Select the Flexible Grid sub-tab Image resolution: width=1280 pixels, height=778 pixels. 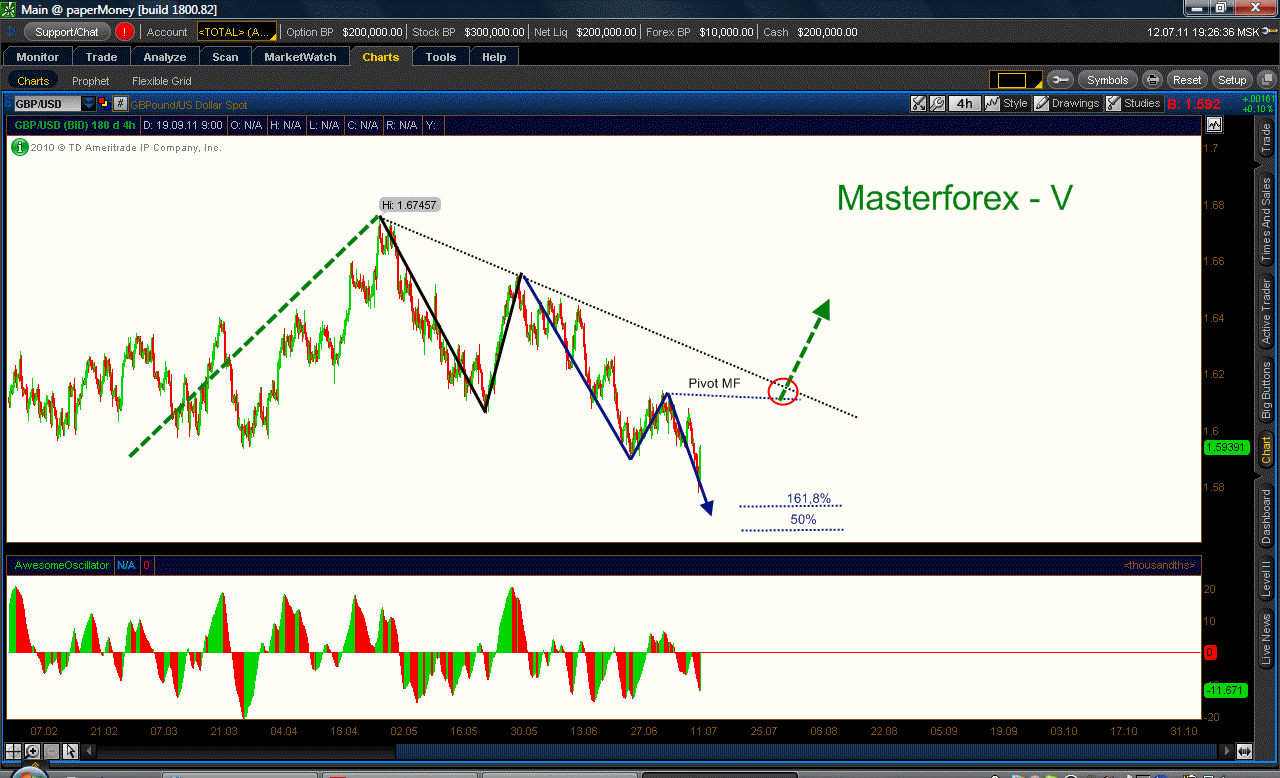click(161, 81)
